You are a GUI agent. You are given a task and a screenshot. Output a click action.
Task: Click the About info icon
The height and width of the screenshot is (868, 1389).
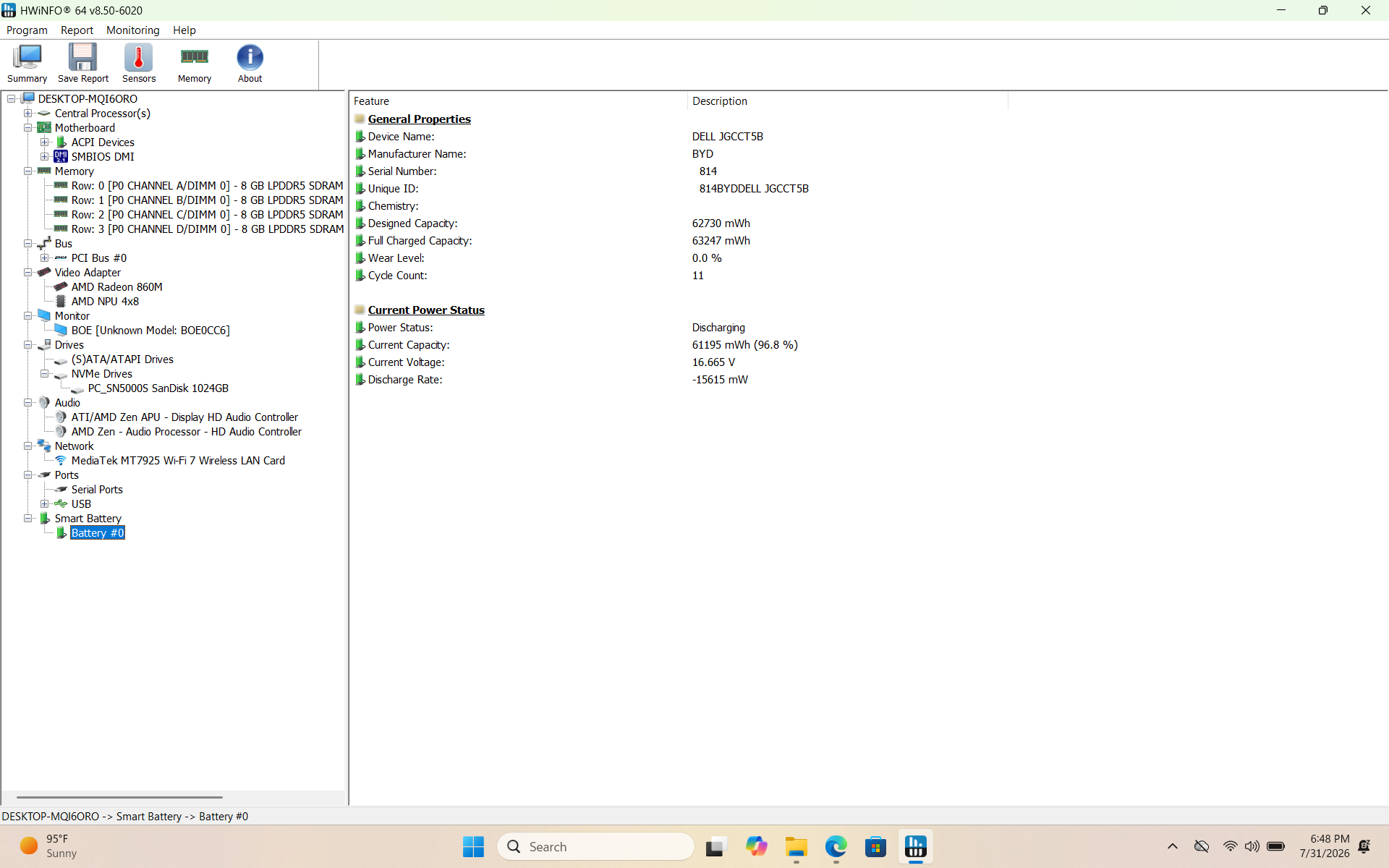pyautogui.click(x=250, y=64)
